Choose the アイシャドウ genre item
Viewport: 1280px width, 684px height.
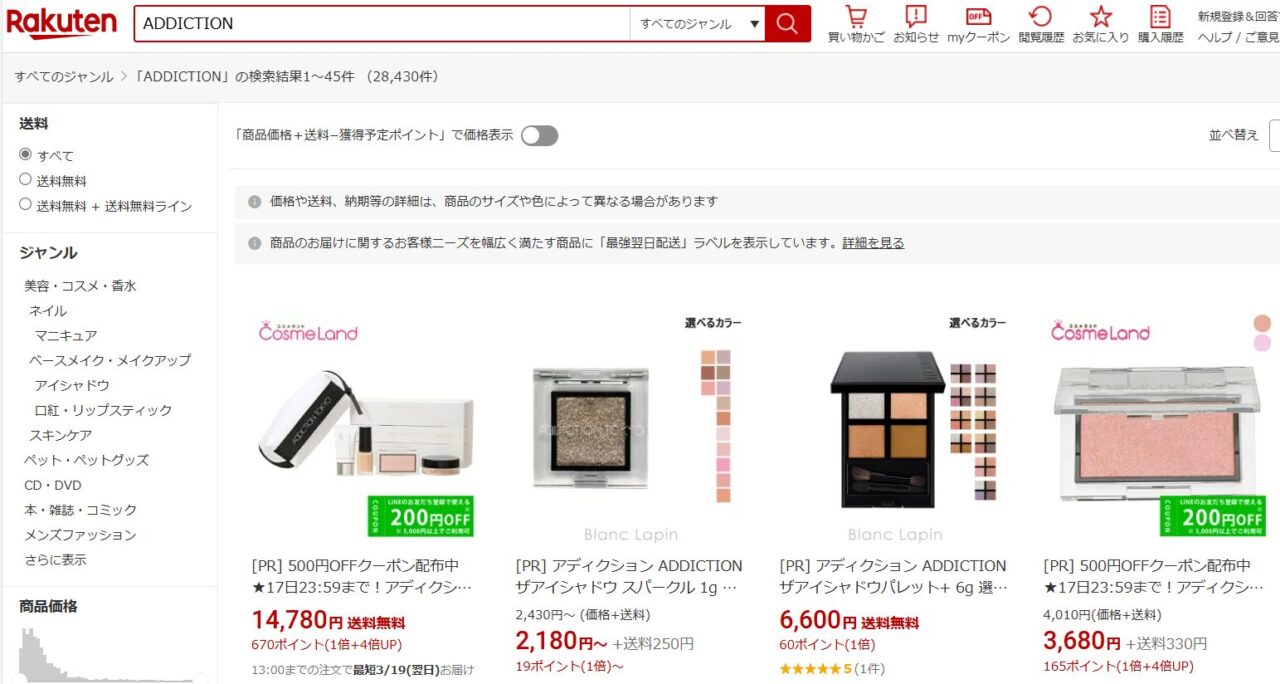[x=72, y=385]
